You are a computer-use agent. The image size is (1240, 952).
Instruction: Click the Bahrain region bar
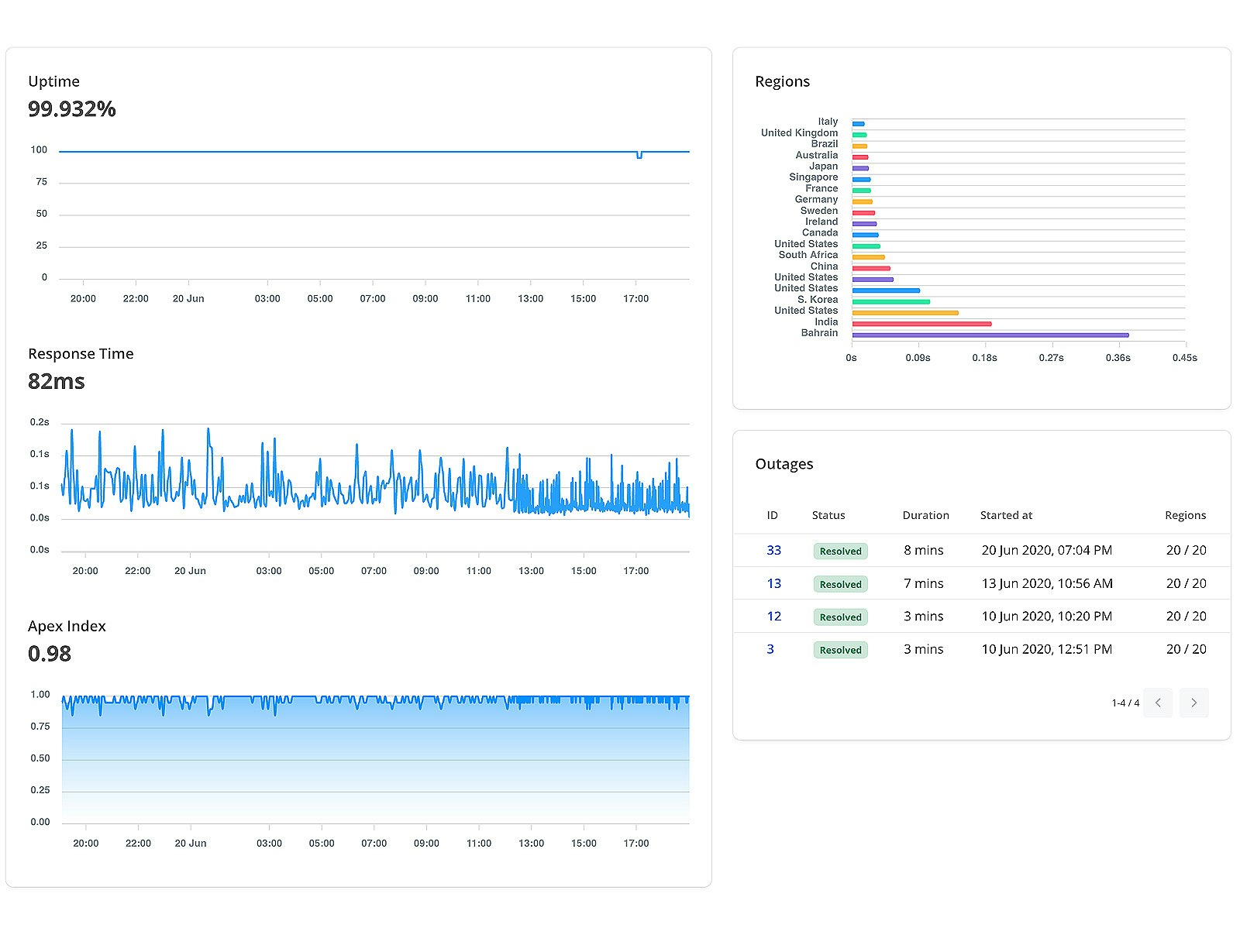(990, 335)
